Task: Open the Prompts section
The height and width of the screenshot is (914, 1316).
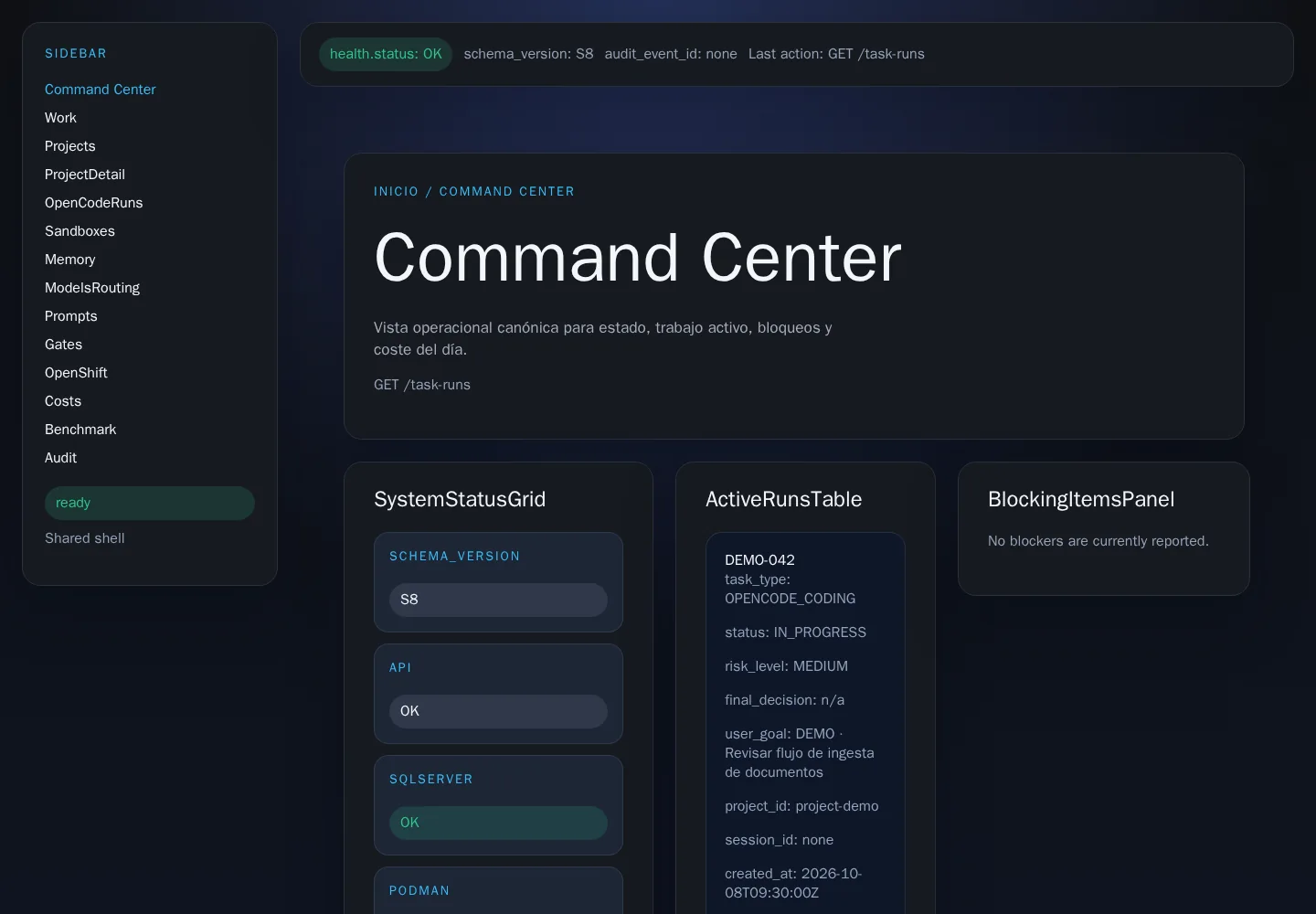Action: [70, 316]
